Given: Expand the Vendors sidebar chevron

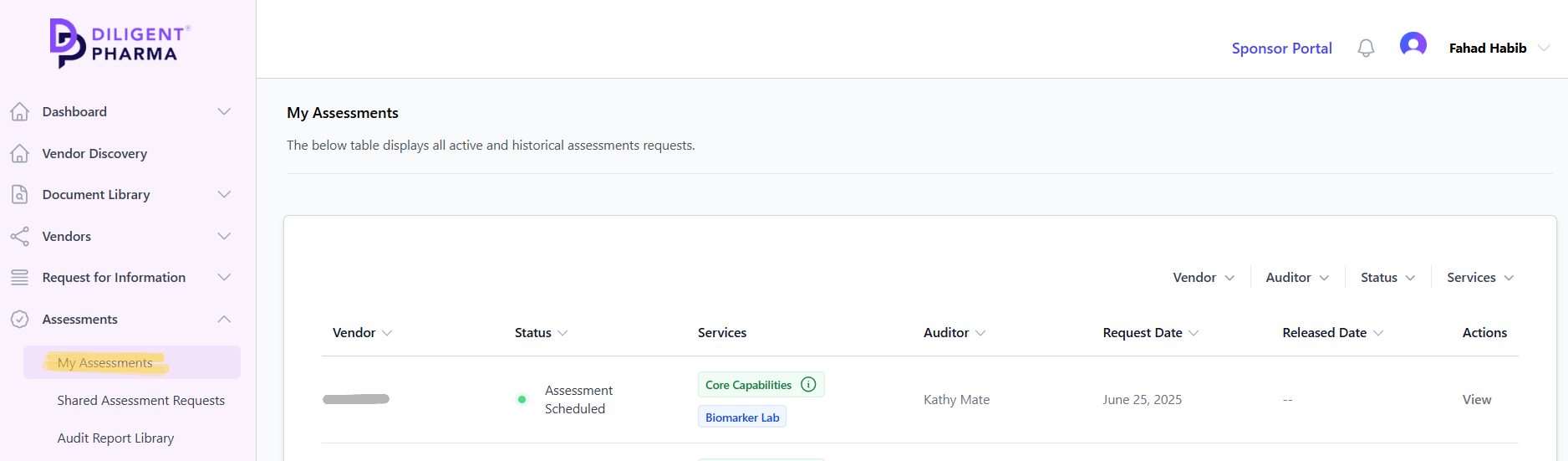Looking at the screenshot, I should (x=224, y=236).
